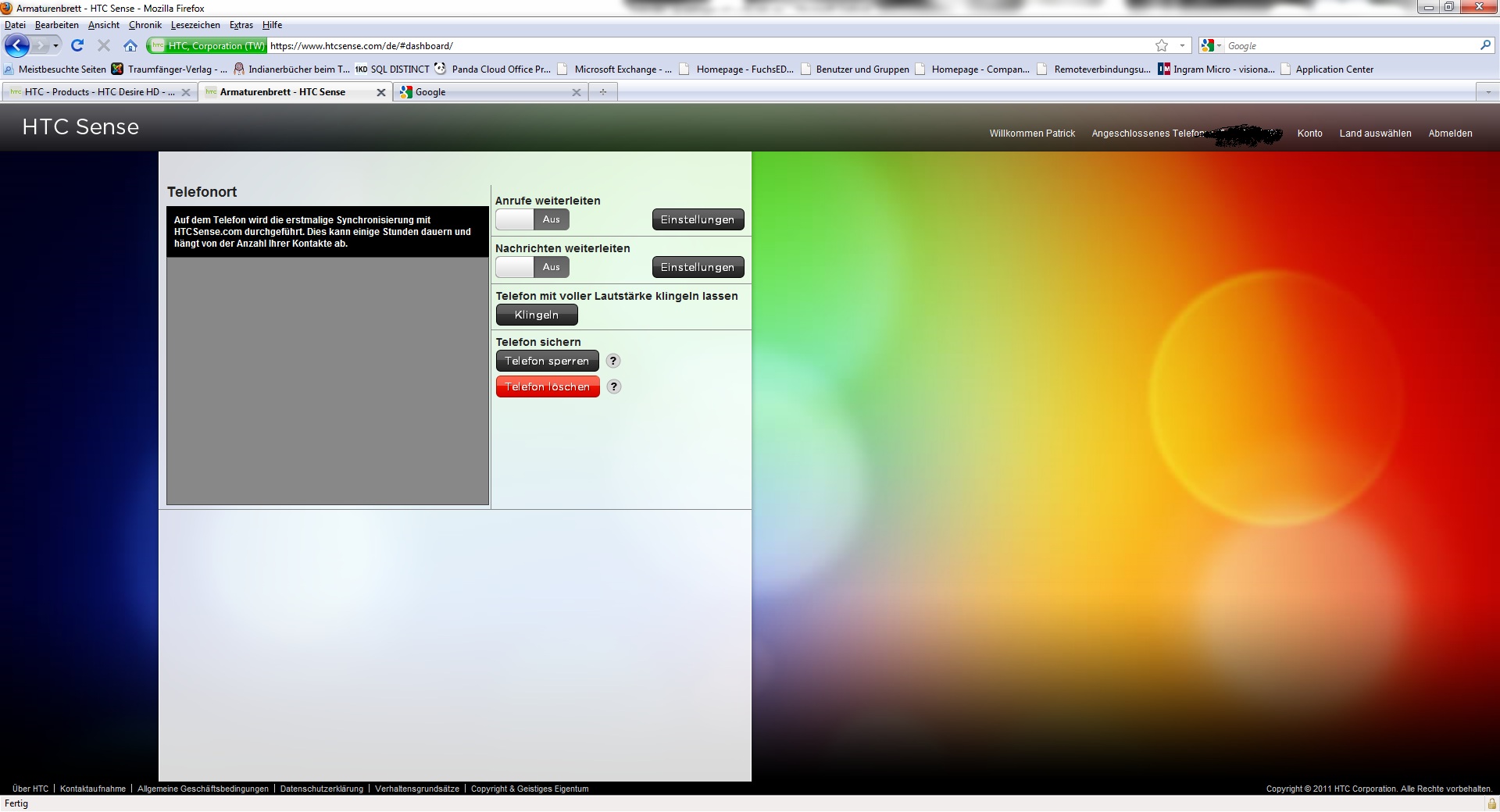This screenshot has width=1500, height=812.
Task: Close the Google tab
Action: pos(577,92)
